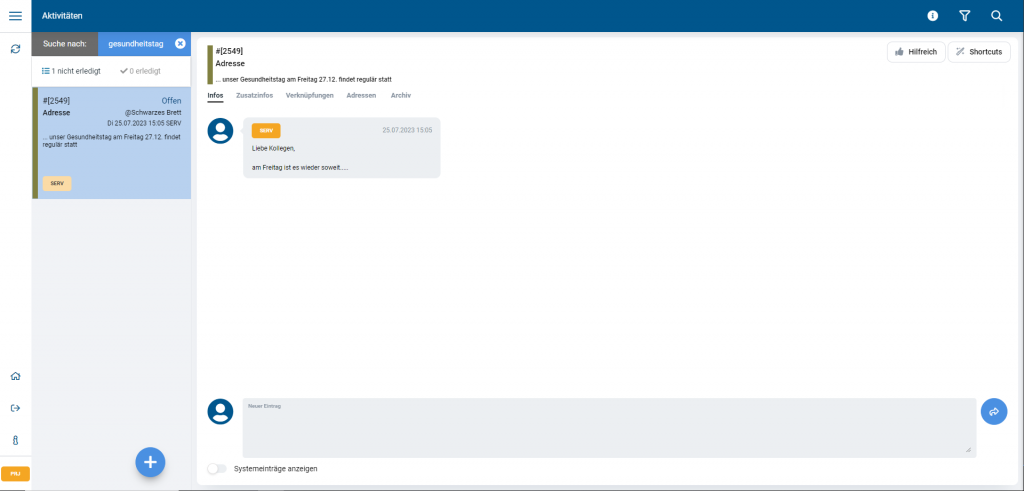Image resolution: width=1024 pixels, height=491 pixels.
Task: Click the search magnifier icon
Action: [996, 16]
